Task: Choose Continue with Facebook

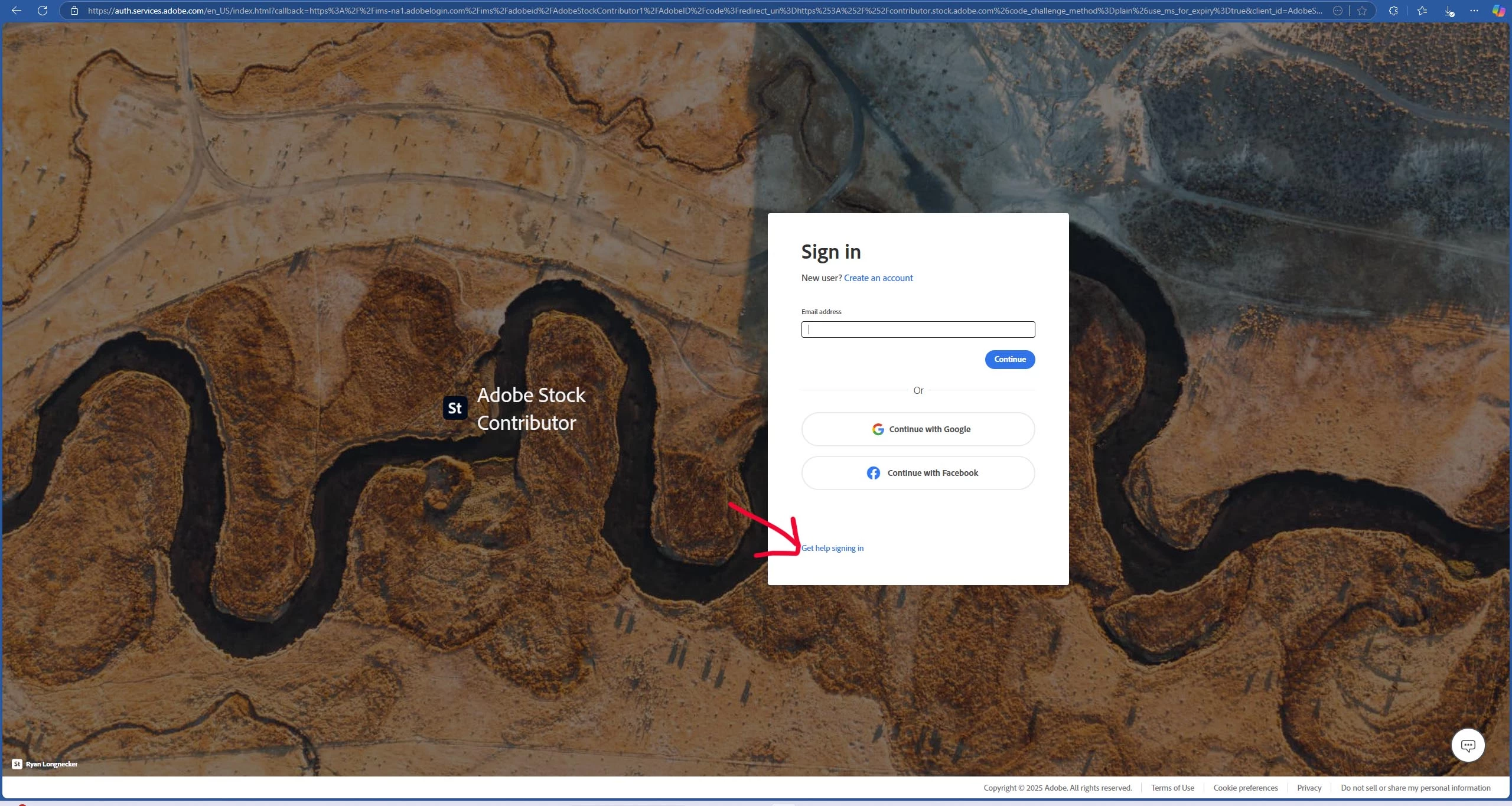Action: click(918, 473)
